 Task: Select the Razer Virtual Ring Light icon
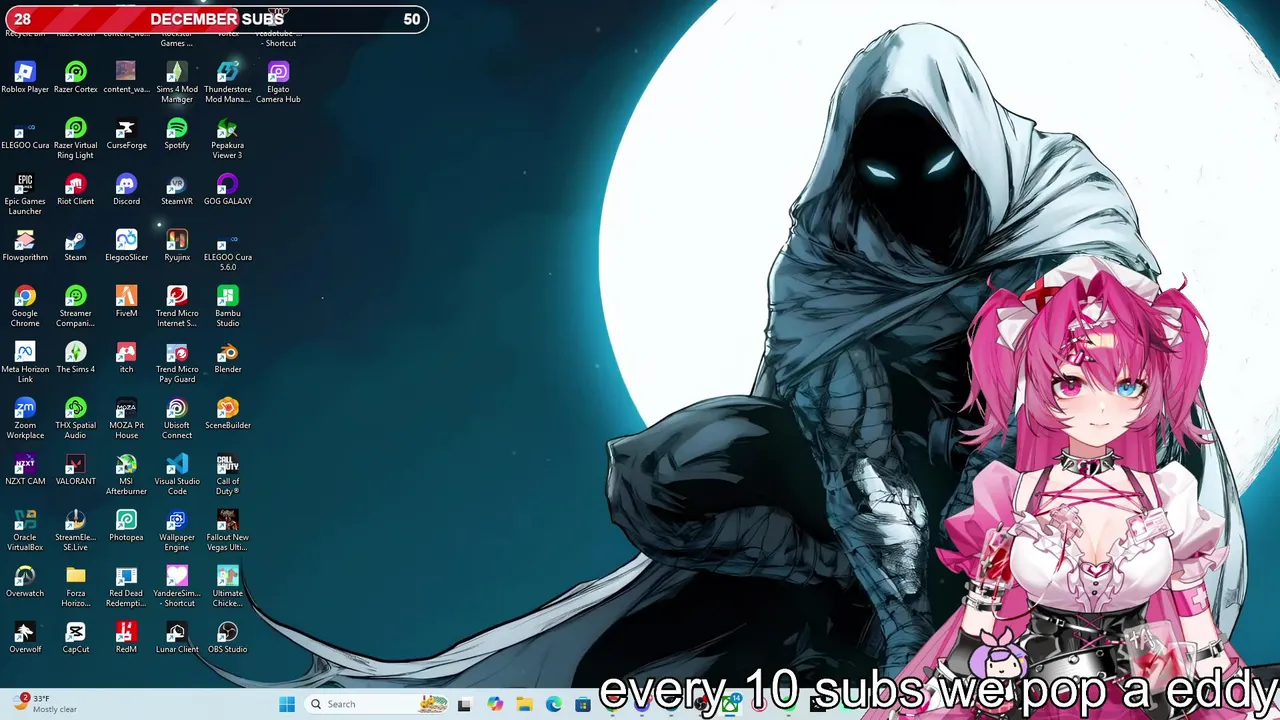76,138
